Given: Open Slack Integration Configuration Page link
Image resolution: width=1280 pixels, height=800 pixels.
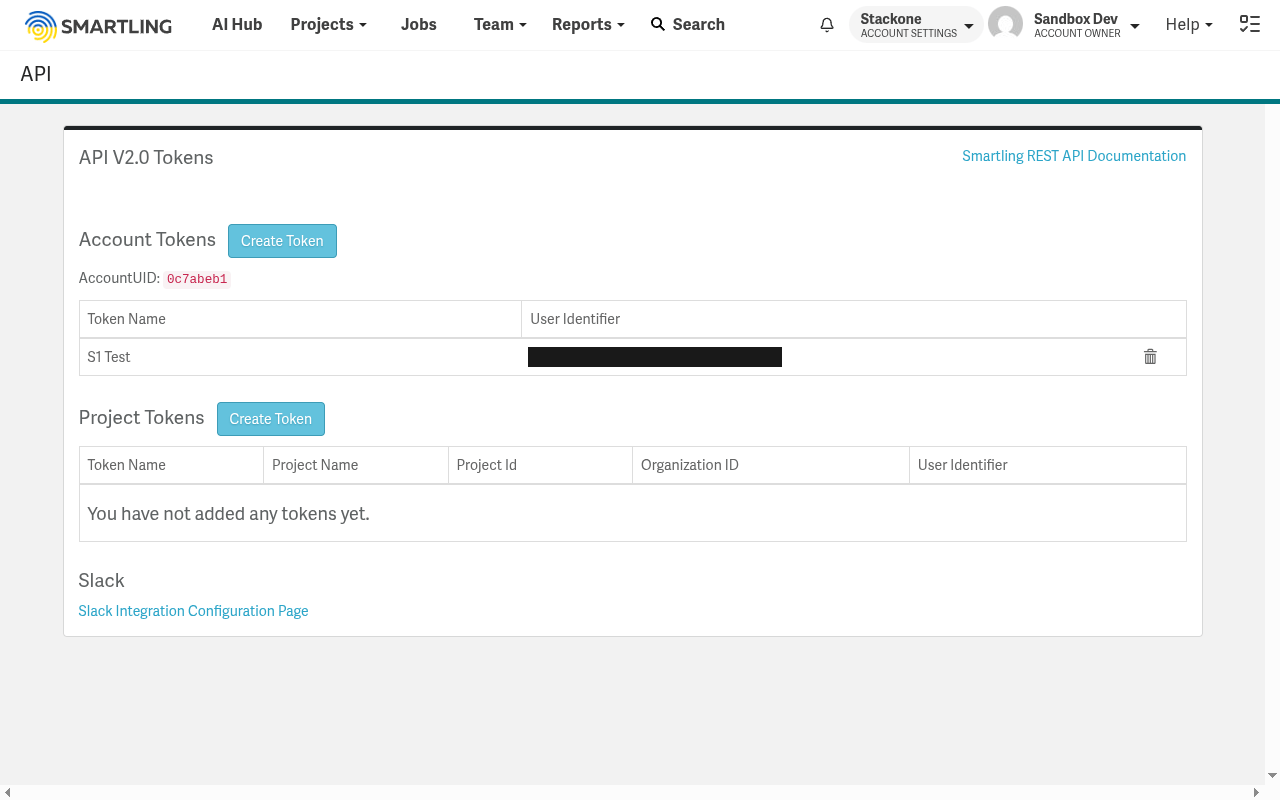Looking at the screenshot, I should (193, 611).
